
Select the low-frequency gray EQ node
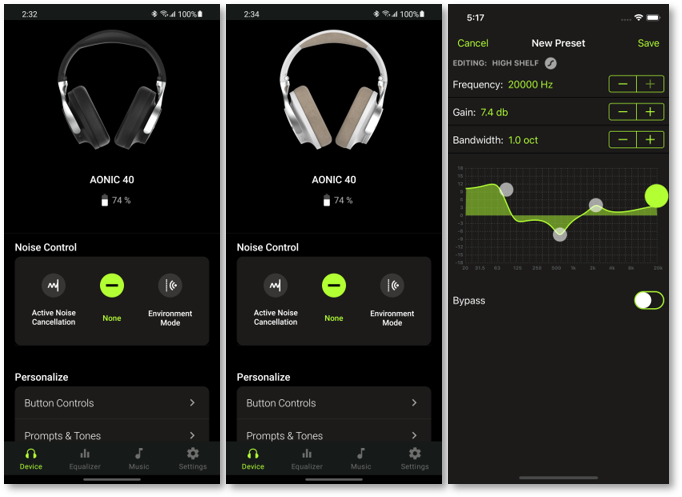coord(506,189)
